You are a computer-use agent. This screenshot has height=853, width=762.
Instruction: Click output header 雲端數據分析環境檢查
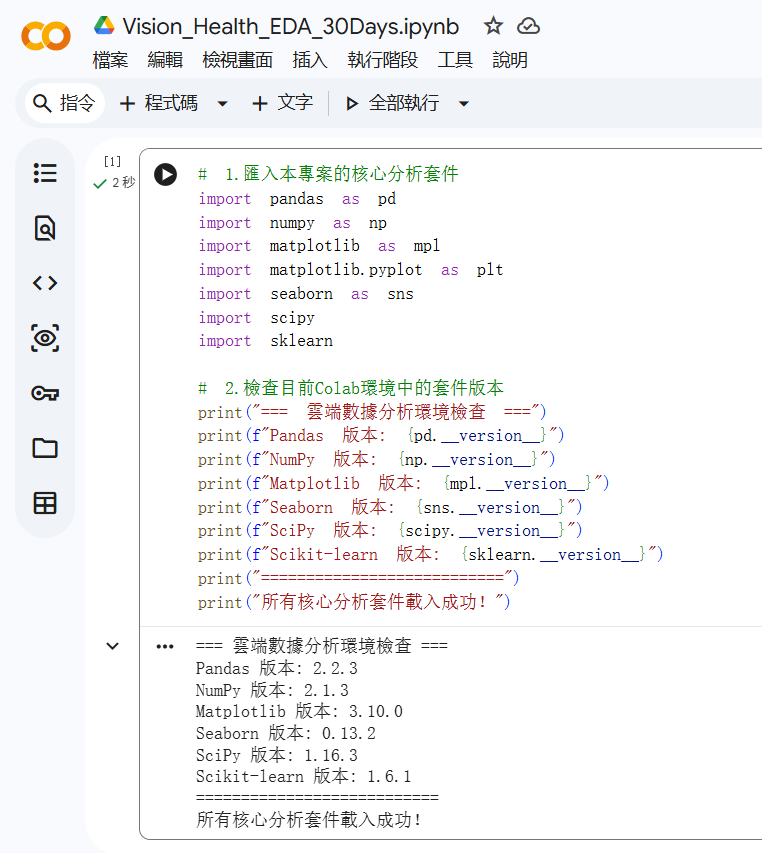point(322,646)
